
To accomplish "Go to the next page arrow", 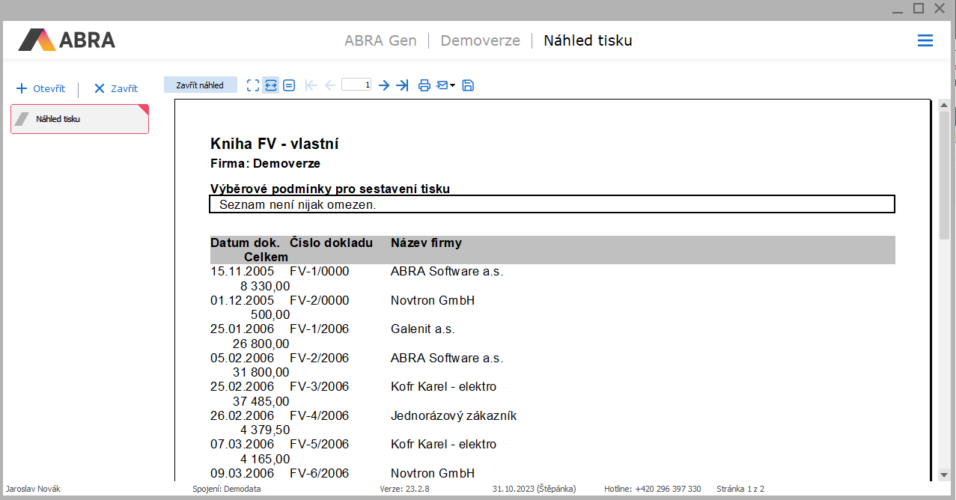I will 384,86.
